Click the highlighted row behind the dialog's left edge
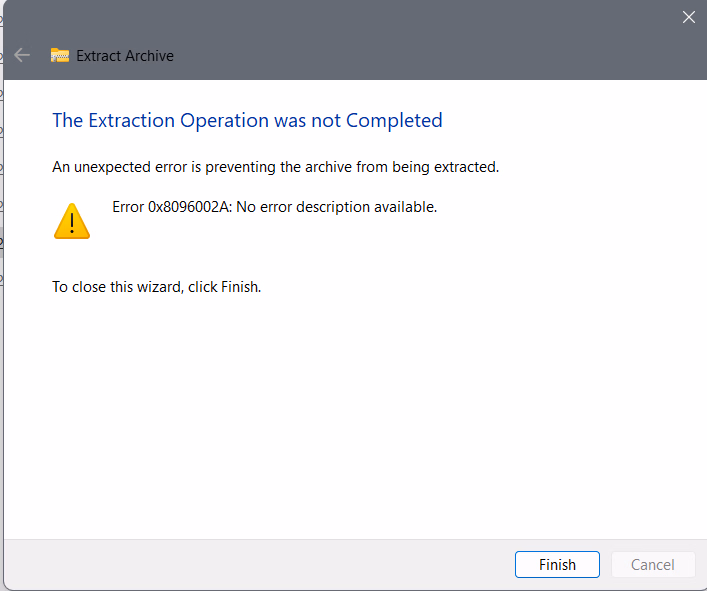 click(x=2, y=243)
